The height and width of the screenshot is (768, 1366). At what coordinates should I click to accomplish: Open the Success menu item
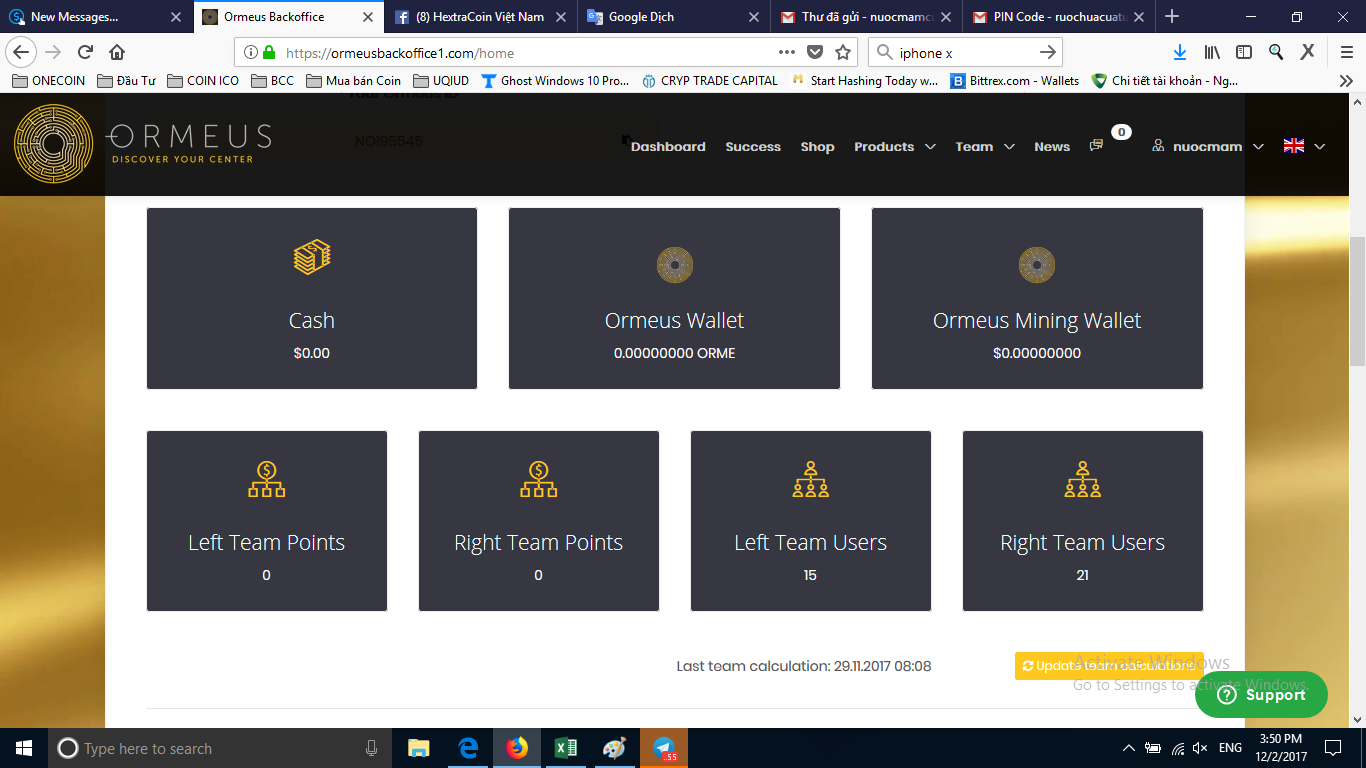(753, 146)
